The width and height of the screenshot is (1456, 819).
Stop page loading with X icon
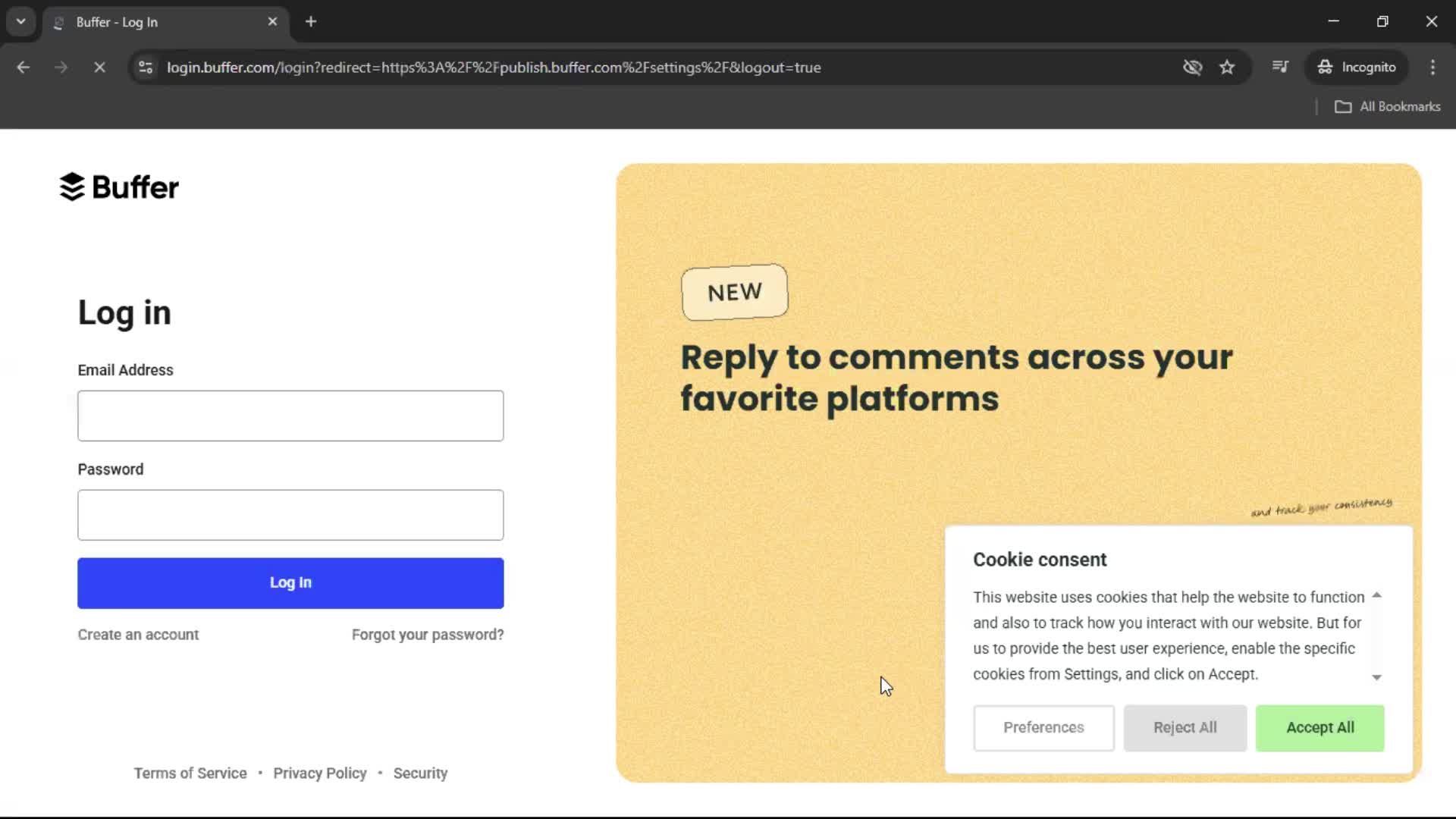tap(99, 67)
